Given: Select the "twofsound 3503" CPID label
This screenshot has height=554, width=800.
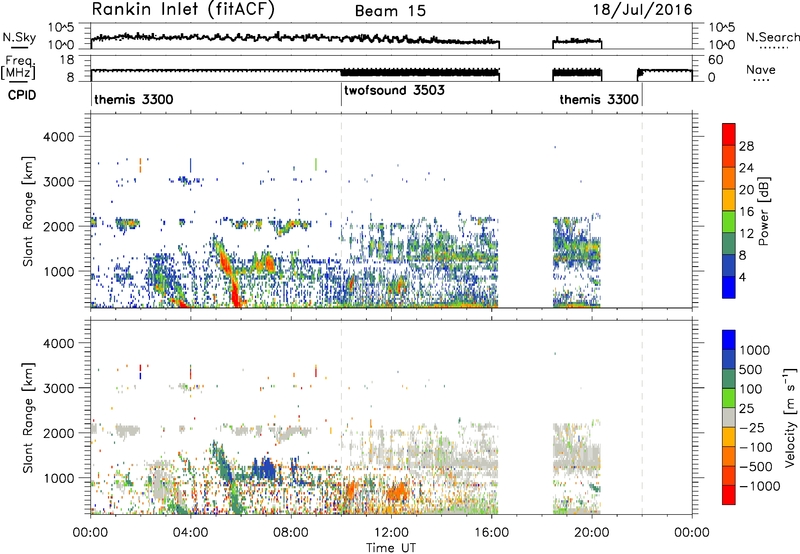Looking at the screenshot, I should [x=394, y=91].
